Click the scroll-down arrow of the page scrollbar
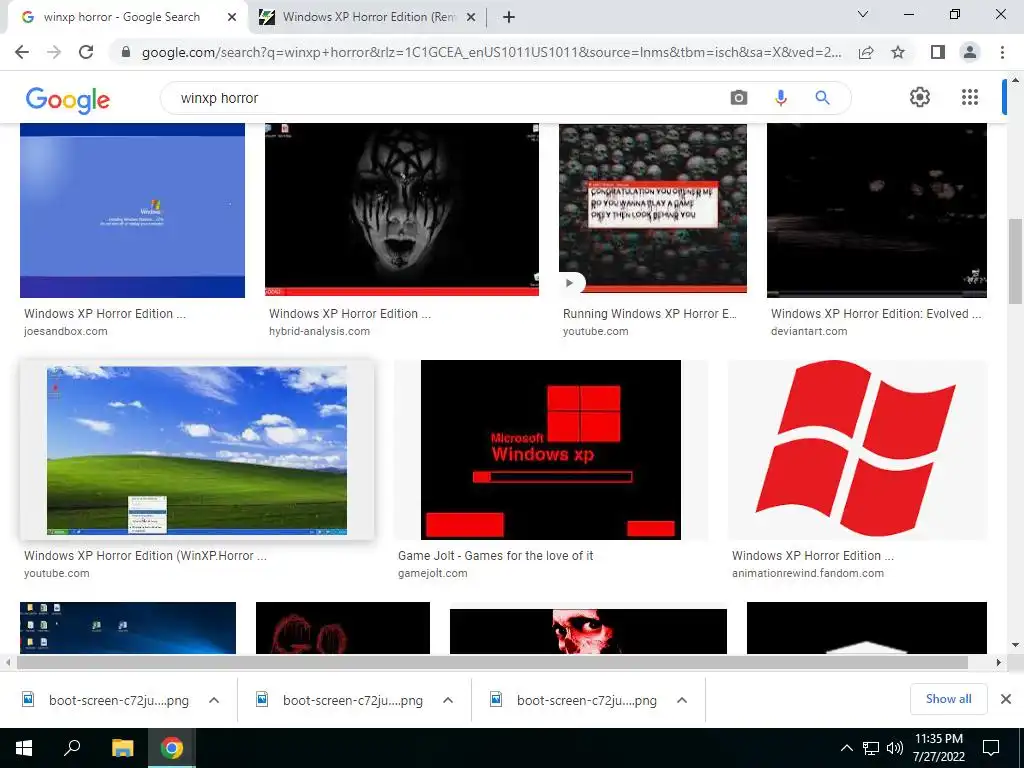 tap(1015, 645)
